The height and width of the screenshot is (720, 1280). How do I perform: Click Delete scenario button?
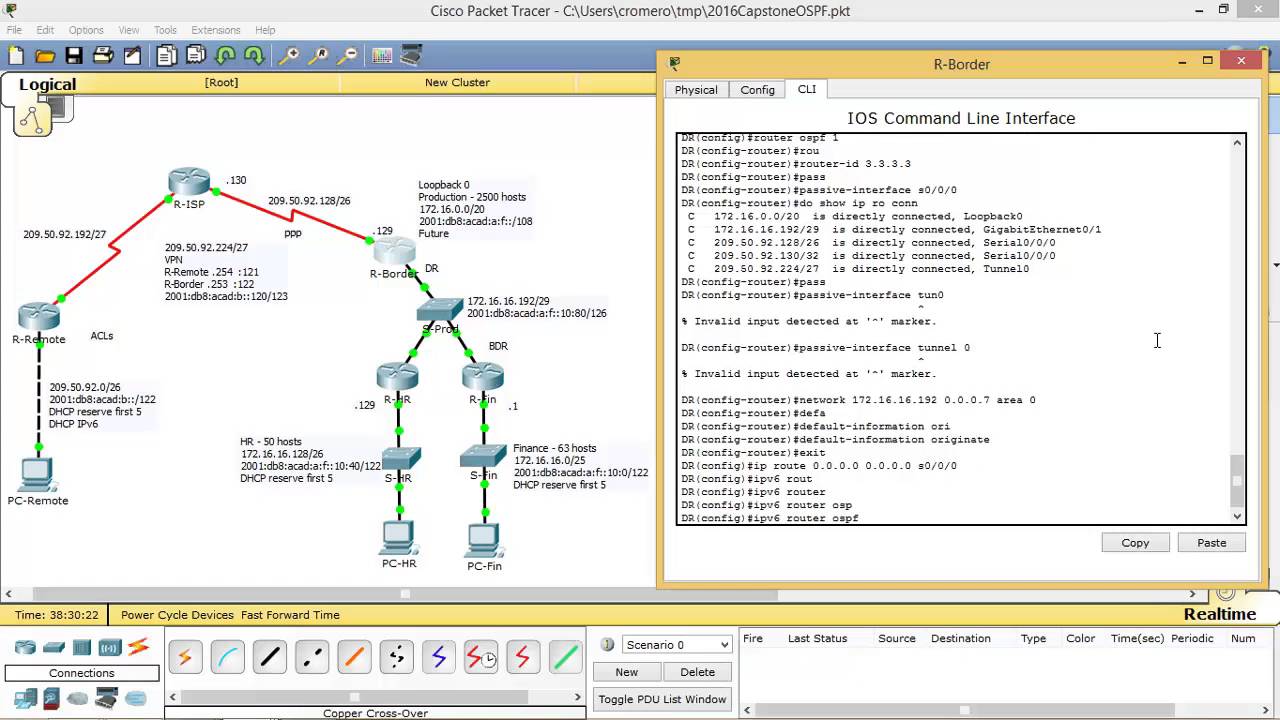[697, 672]
